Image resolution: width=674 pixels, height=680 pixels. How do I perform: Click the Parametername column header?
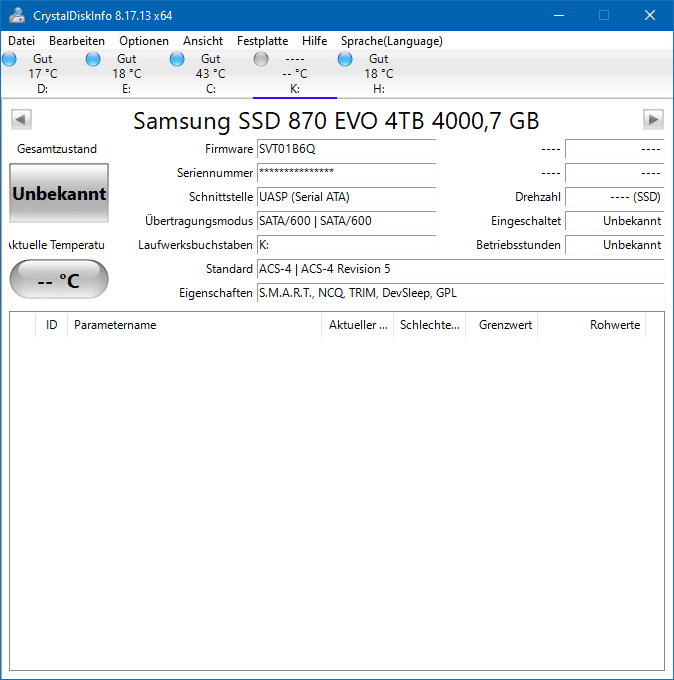click(x=194, y=325)
